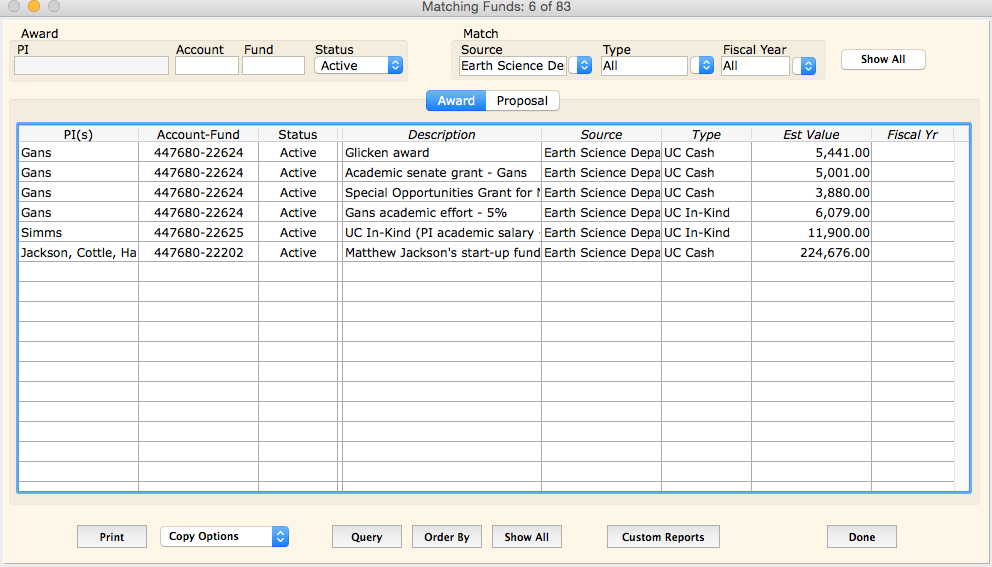The height and width of the screenshot is (567, 992).
Task: Click the Done button
Action: [x=861, y=537]
